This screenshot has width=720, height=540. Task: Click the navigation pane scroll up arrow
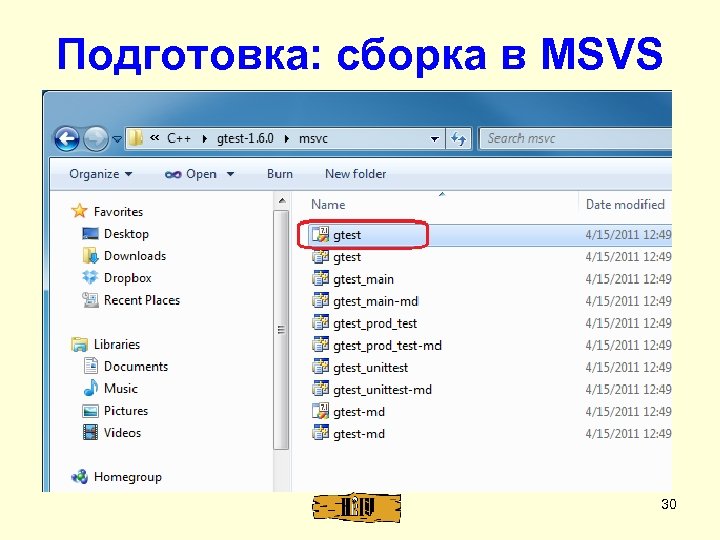click(282, 201)
